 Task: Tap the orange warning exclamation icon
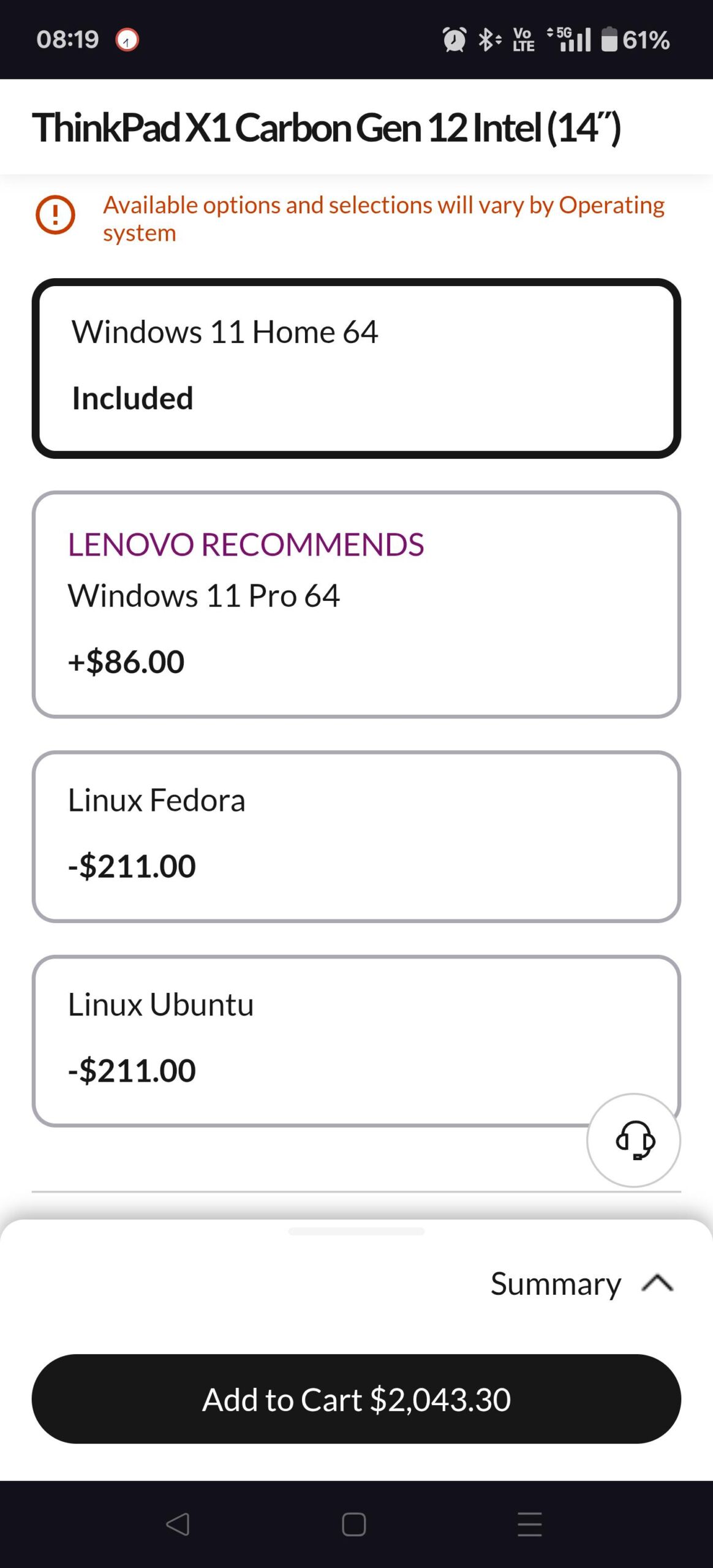tap(55, 215)
